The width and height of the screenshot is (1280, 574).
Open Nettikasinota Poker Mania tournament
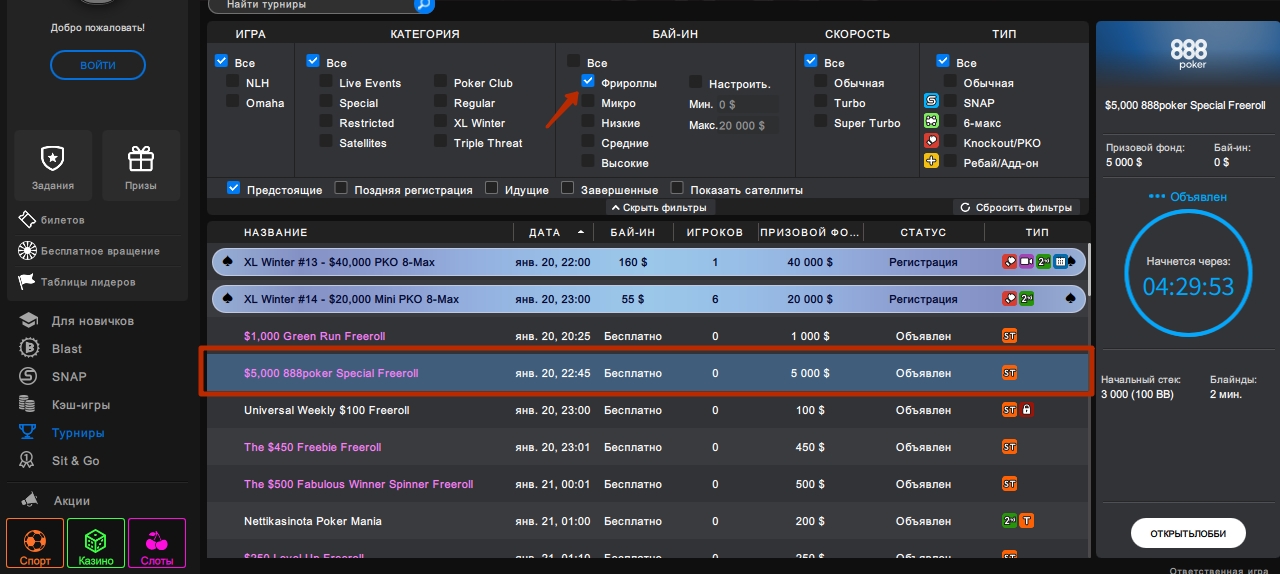pos(312,521)
